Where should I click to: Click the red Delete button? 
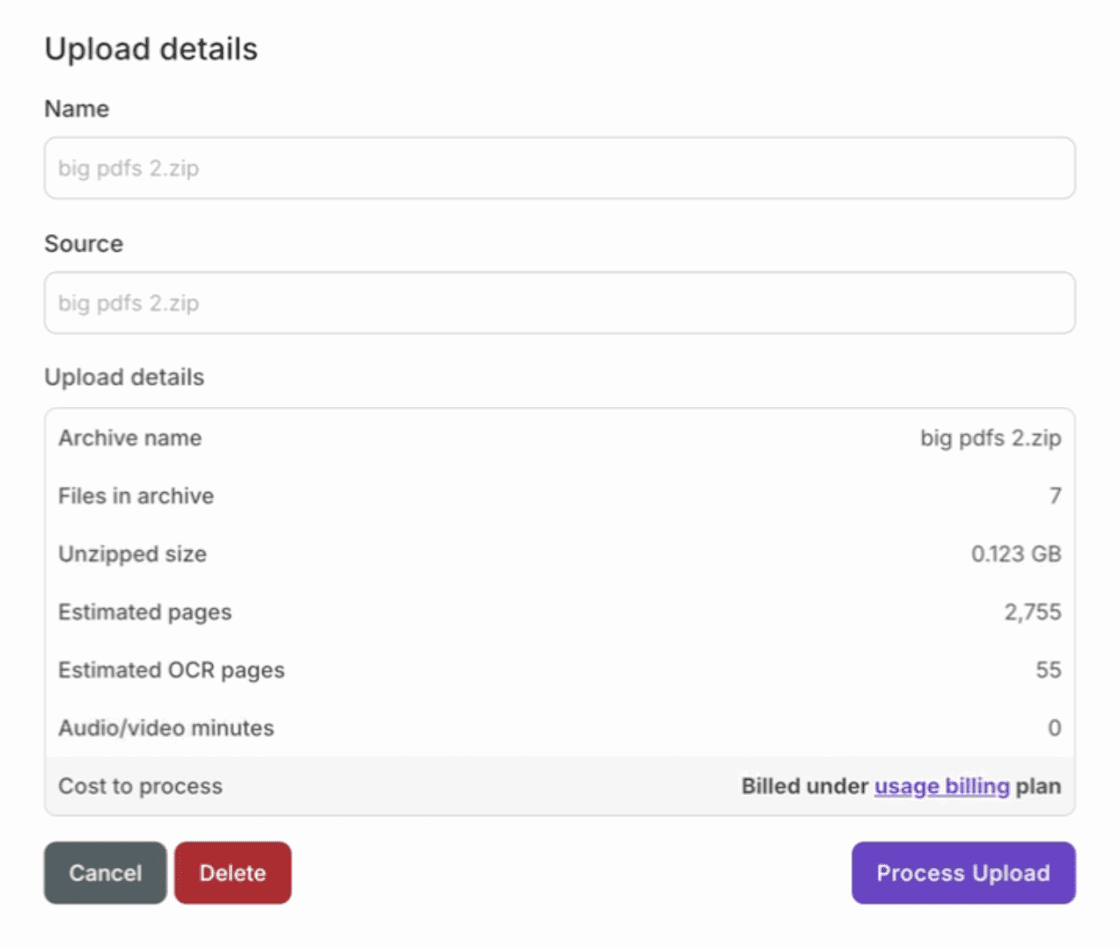click(x=232, y=873)
